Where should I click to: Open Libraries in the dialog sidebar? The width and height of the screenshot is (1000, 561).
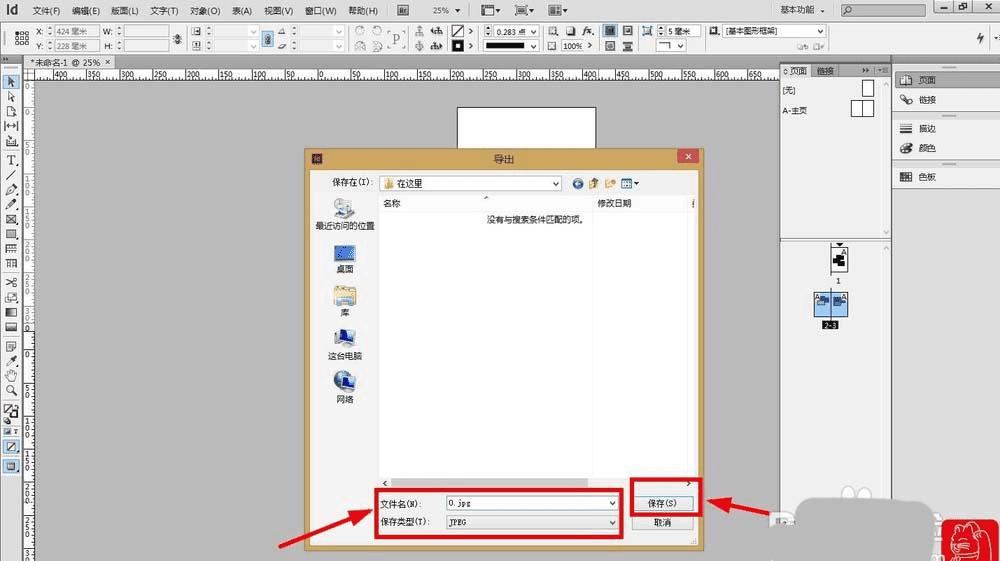click(x=344, y=302)
